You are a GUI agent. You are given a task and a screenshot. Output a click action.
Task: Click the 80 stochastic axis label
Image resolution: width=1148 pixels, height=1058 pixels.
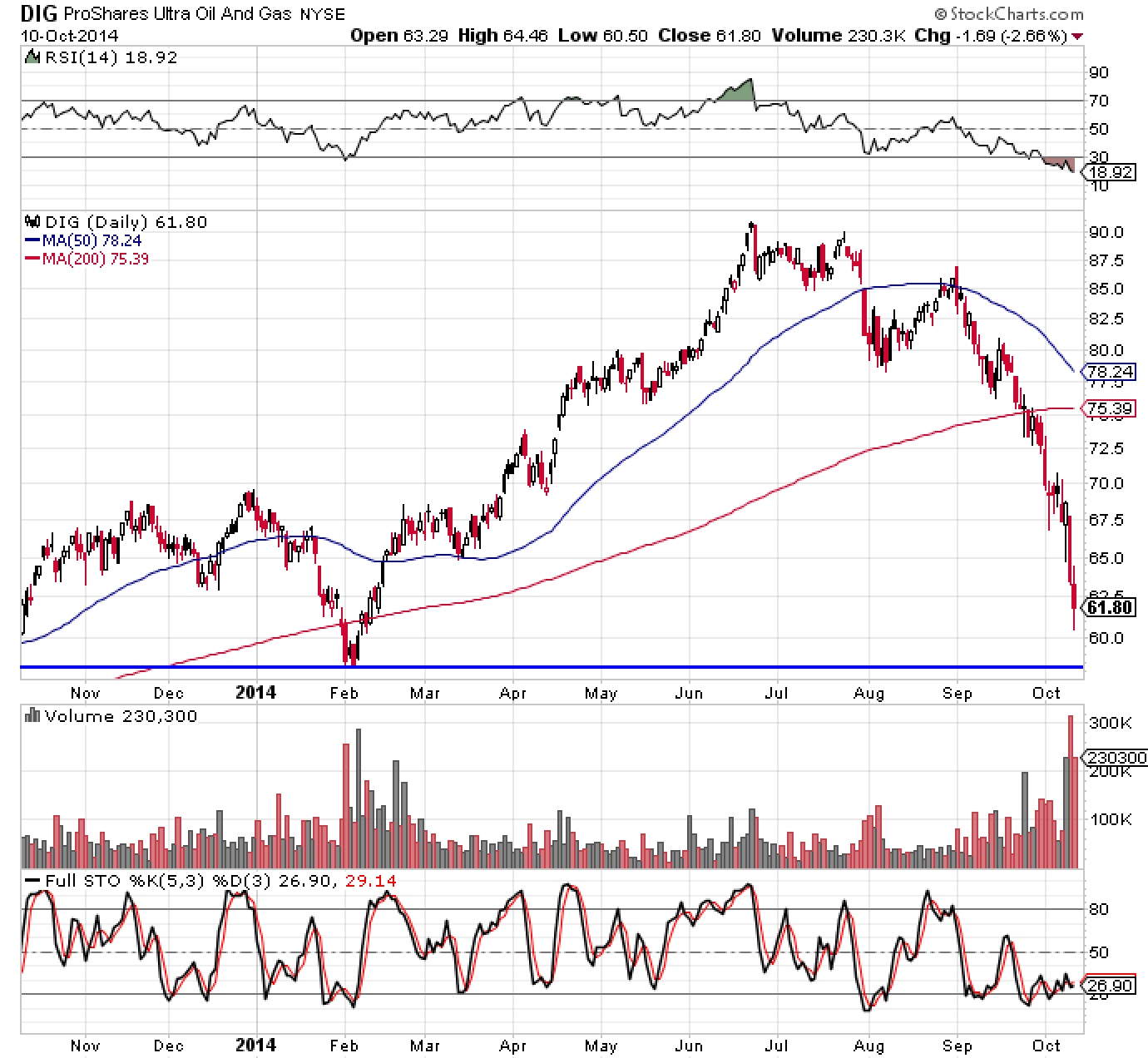click(1098, 909)
